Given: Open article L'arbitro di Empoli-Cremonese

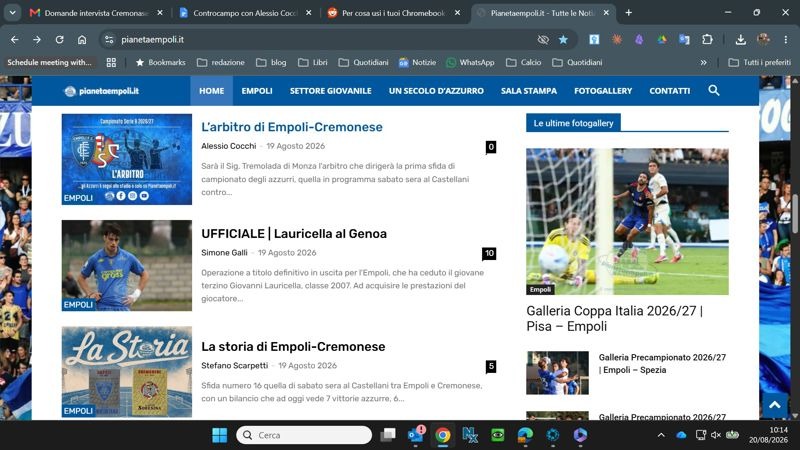Looking at the screenshot, I should click(292, 127).
